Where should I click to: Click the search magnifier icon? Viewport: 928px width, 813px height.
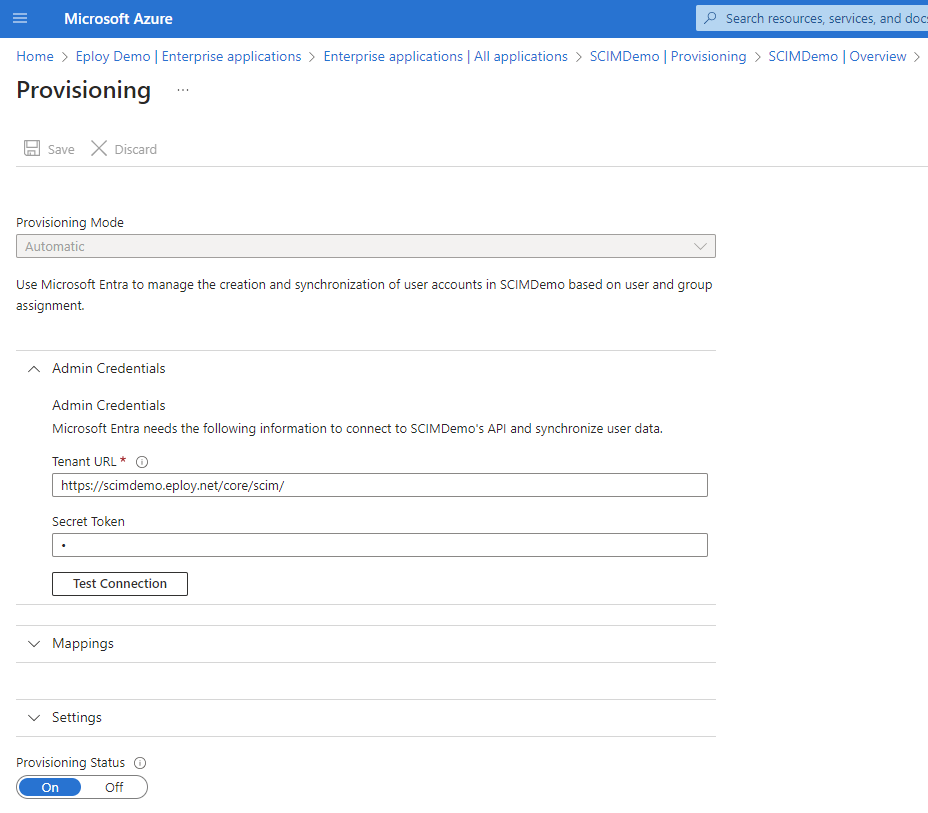(711, 18)
